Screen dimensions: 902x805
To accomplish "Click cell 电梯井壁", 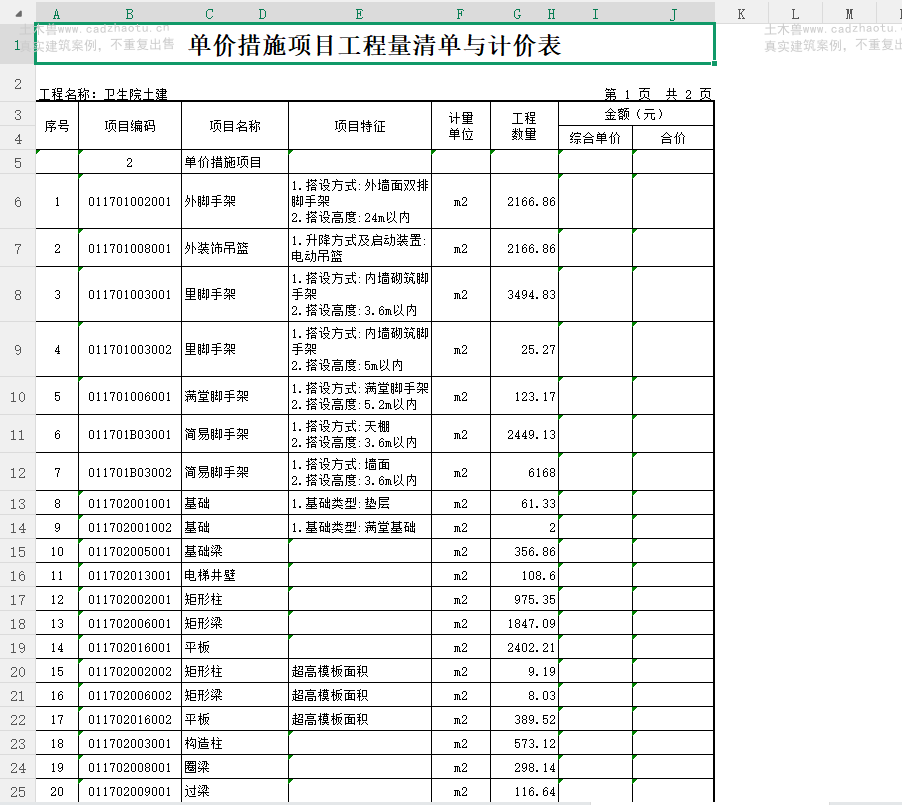I will pyautogui.click(x=235, y=575).
